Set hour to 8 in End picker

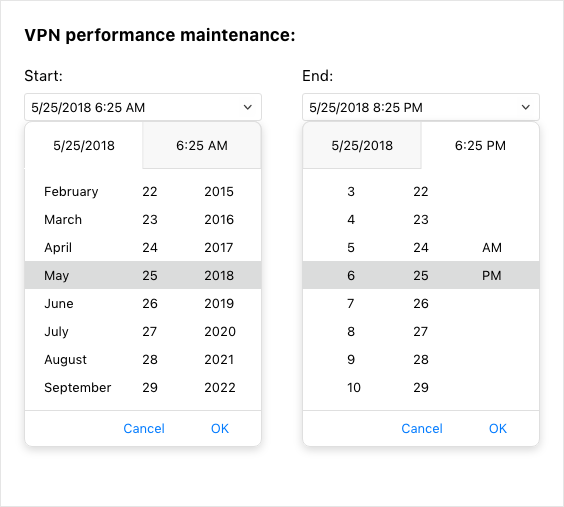coord(351,332)
